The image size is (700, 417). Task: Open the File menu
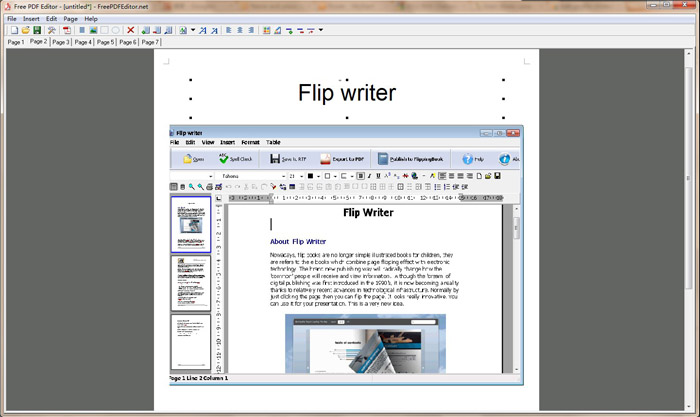(x=12, y=19)
